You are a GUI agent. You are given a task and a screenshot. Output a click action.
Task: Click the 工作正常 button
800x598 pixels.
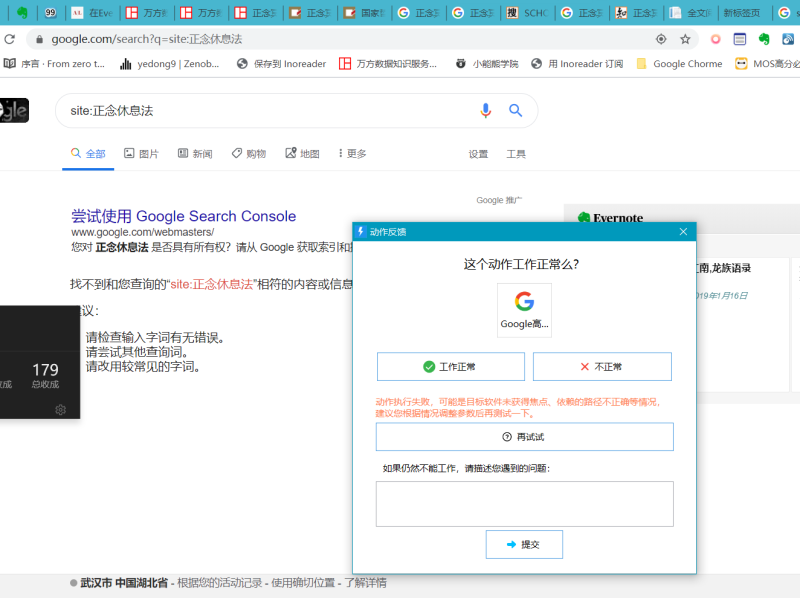tap(451, 366)
